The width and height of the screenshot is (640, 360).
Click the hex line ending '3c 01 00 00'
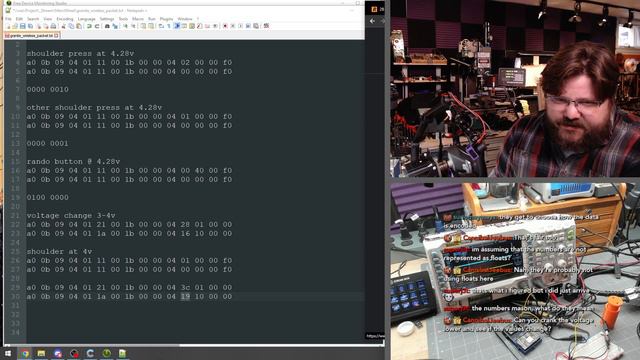(129, 288)
